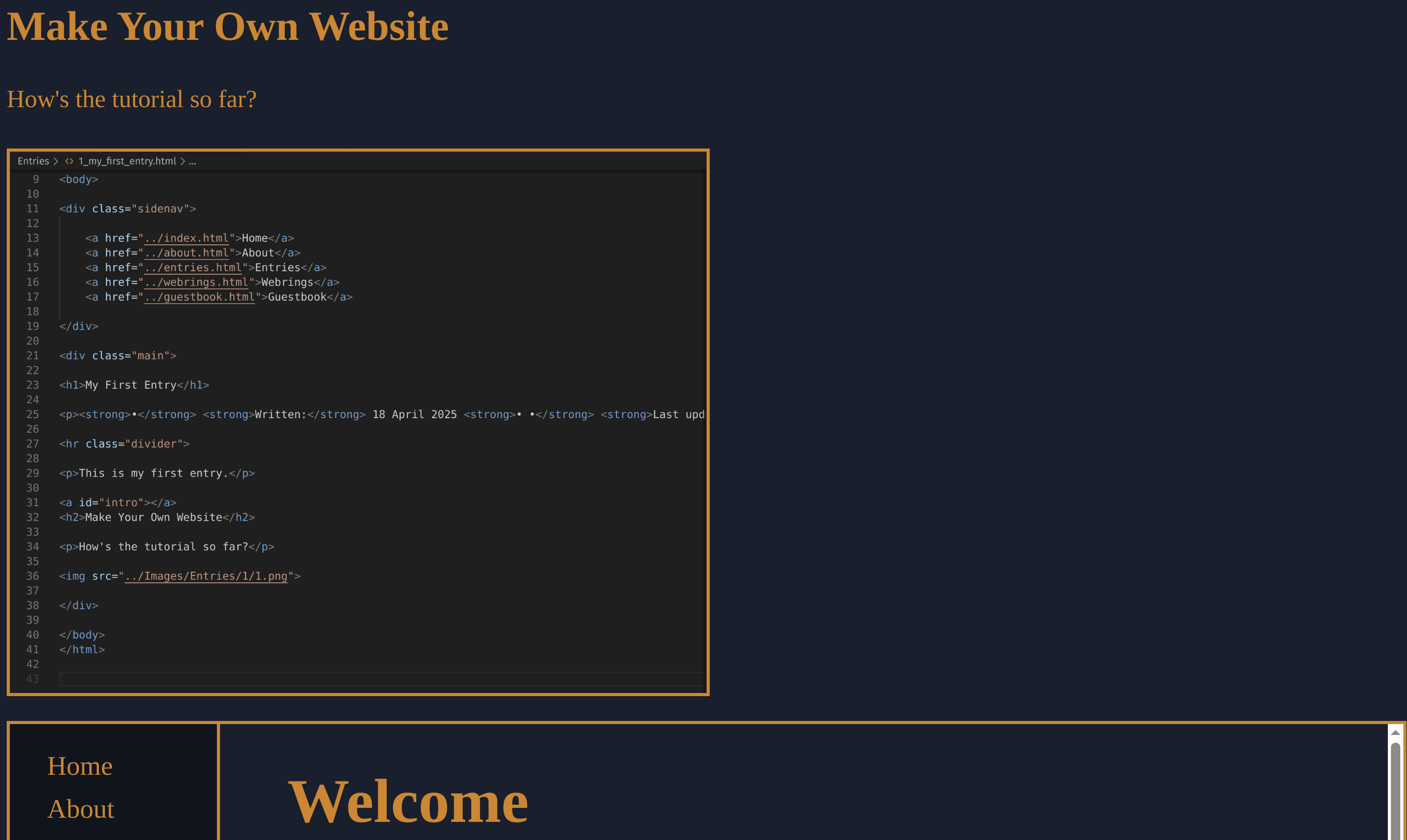Click line number 25 in the gutter

pos(33,415)
